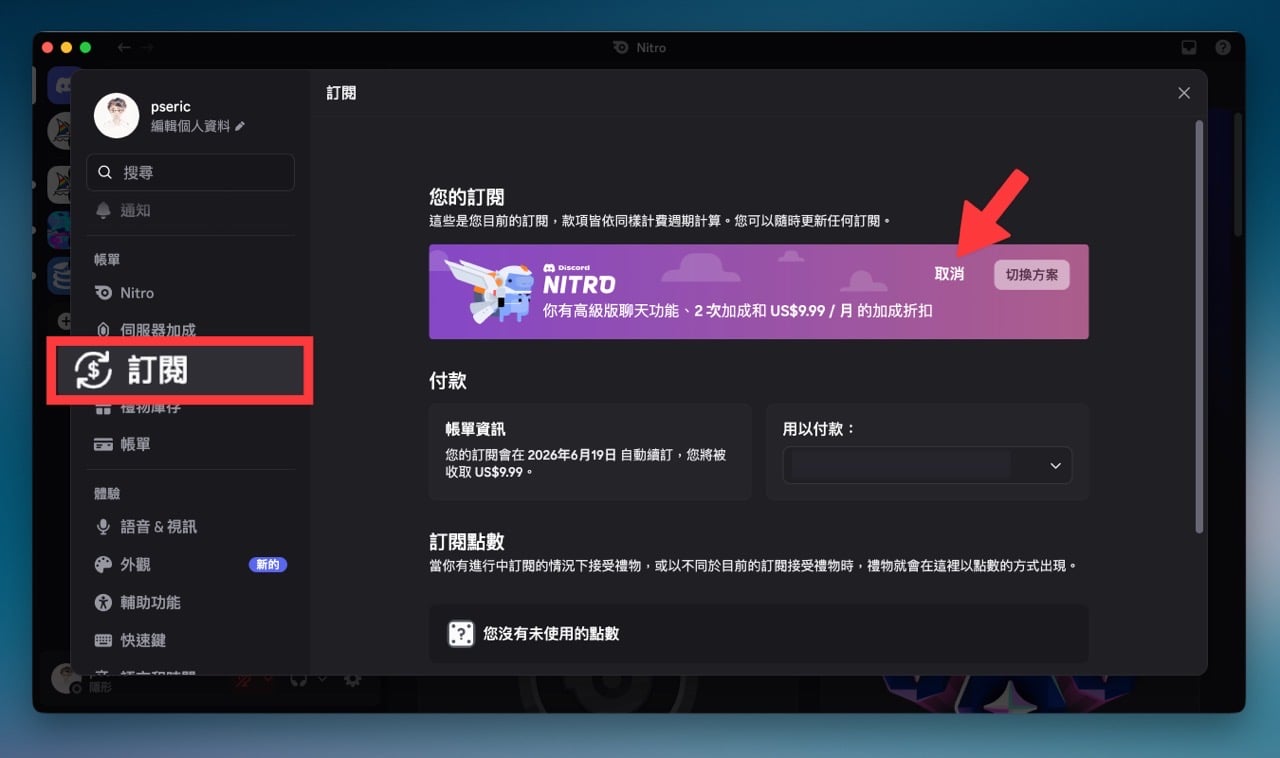
Task: Close settings with the X icon
Action: point(1184,93)
